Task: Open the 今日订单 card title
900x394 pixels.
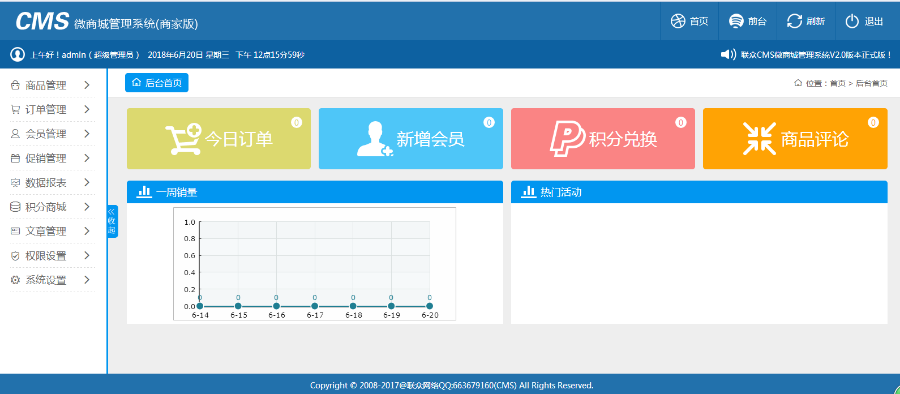Action: tap(239, 139)
